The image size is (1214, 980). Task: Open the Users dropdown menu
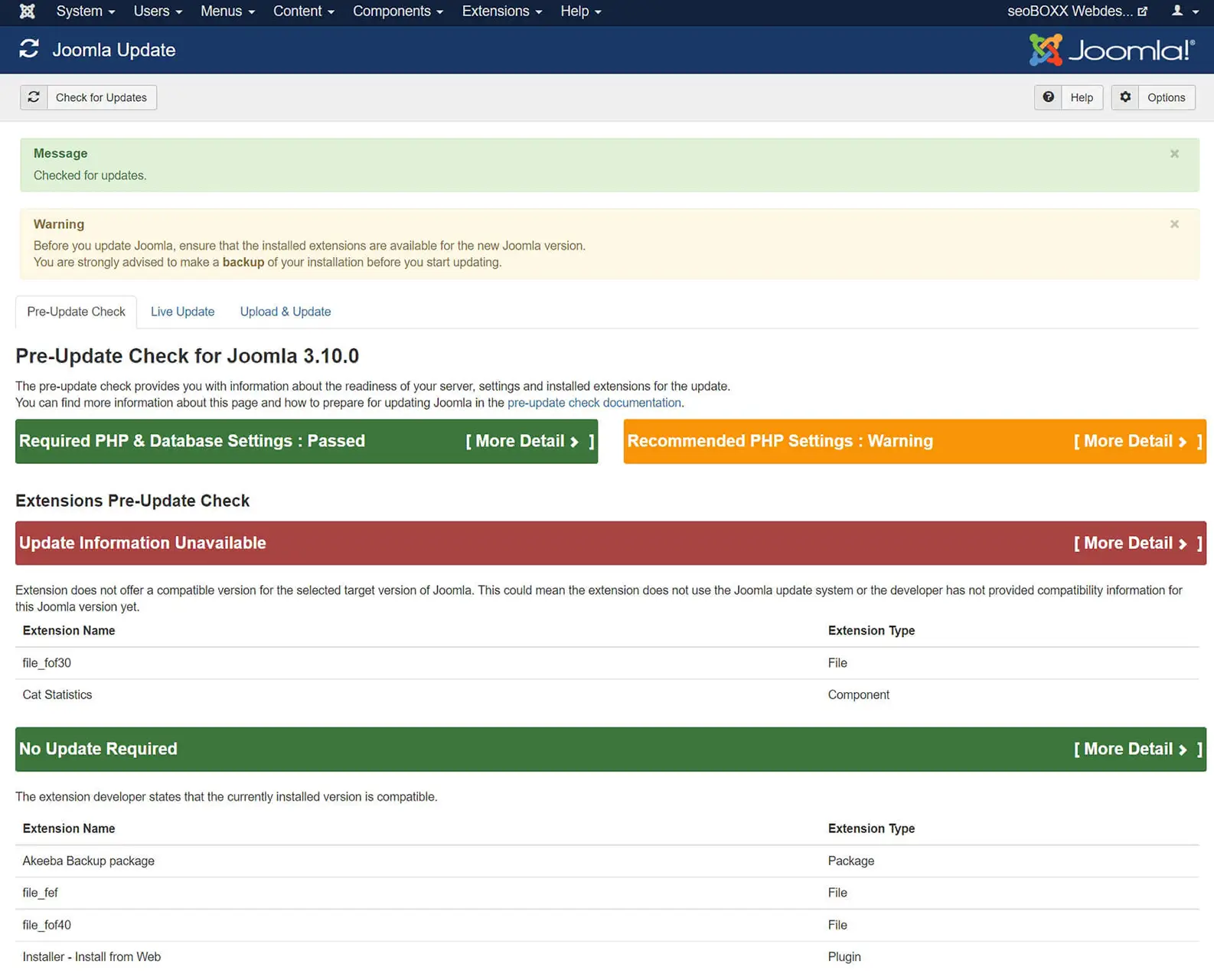pyautogui.click(x=158, y=11)
